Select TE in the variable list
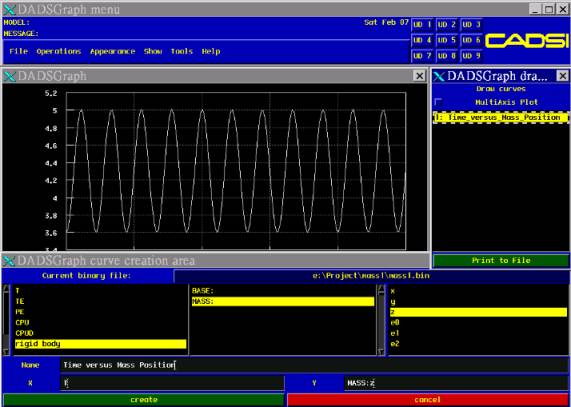This screenshot has height=407, width=571. click(101, 301)
